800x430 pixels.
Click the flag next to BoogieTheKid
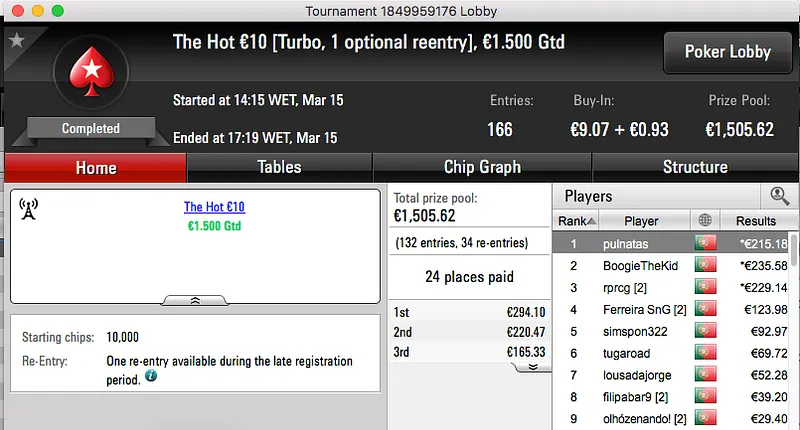pyautogui.click(x=704, y=265)
